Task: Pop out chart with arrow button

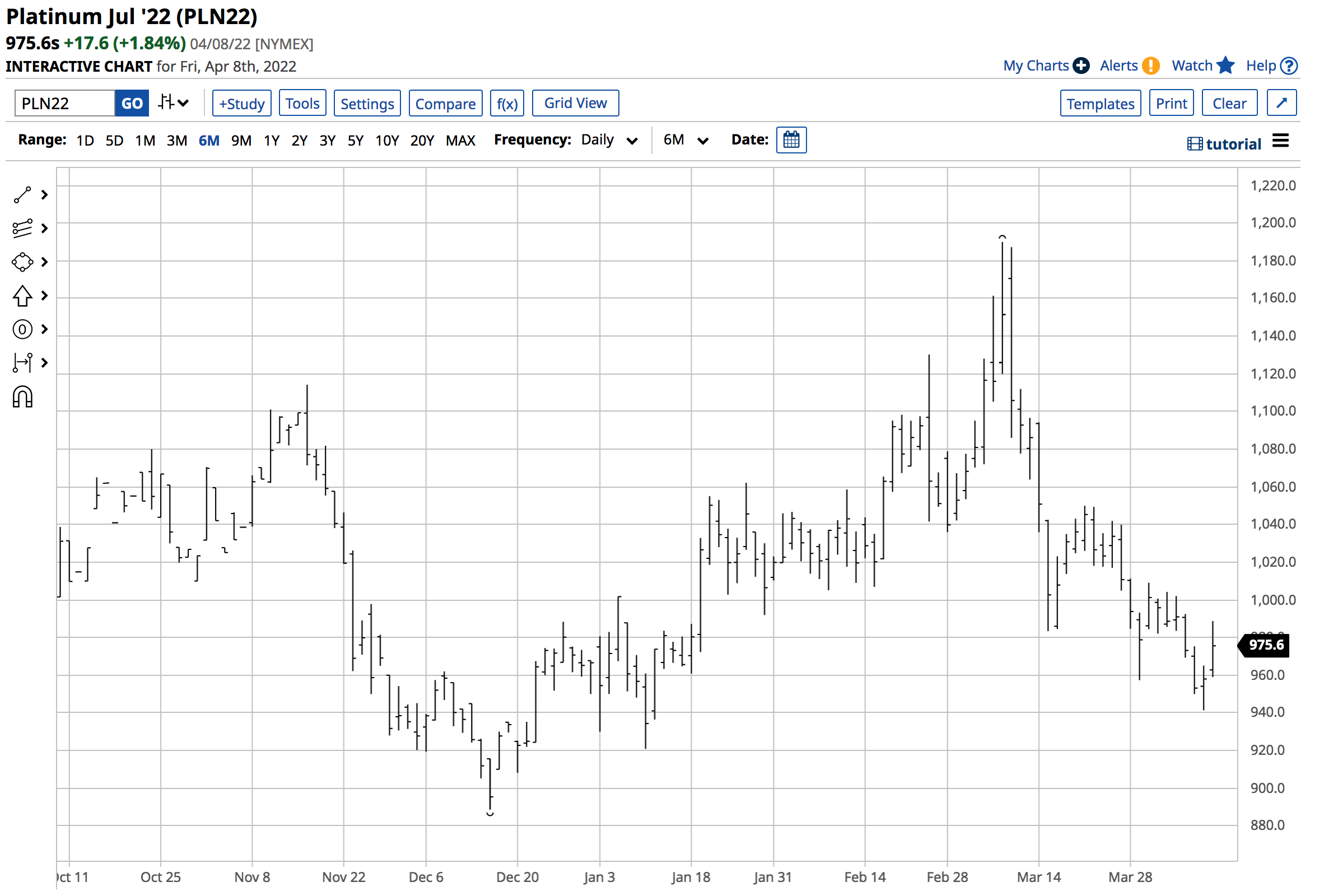Action: coord(1283,103)
